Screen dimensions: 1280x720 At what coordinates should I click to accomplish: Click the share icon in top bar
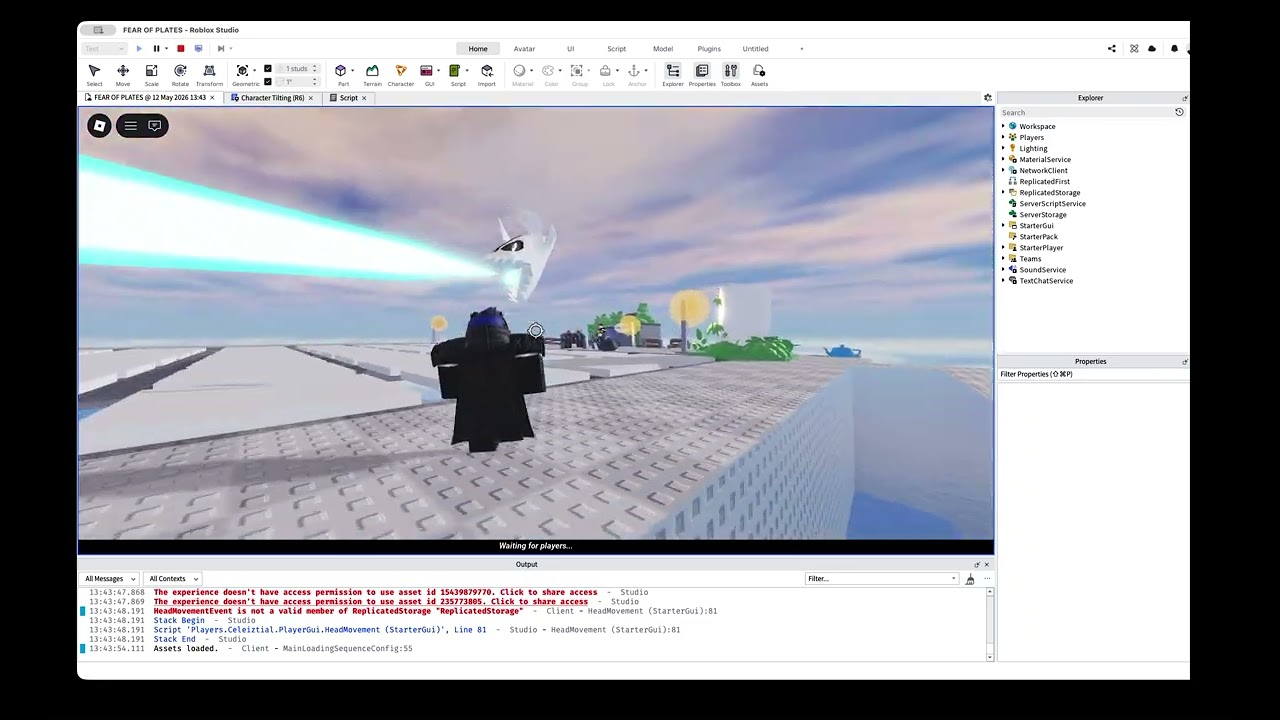(x=1112, y=48)
